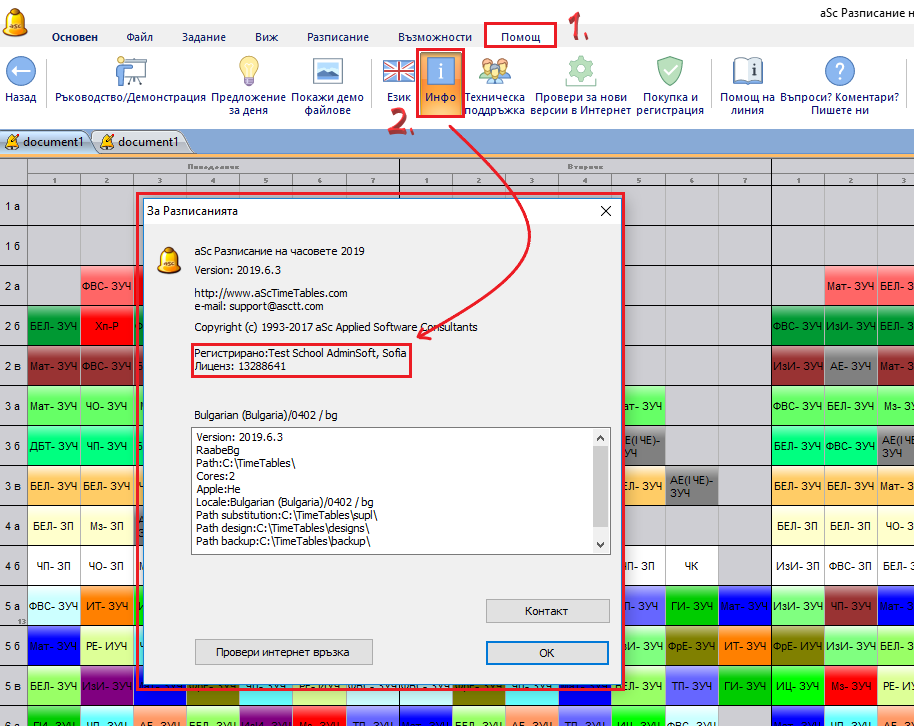Open the Помощ ribbon tab
This screenshot has width=914, height=726.
tap(520, 37)
